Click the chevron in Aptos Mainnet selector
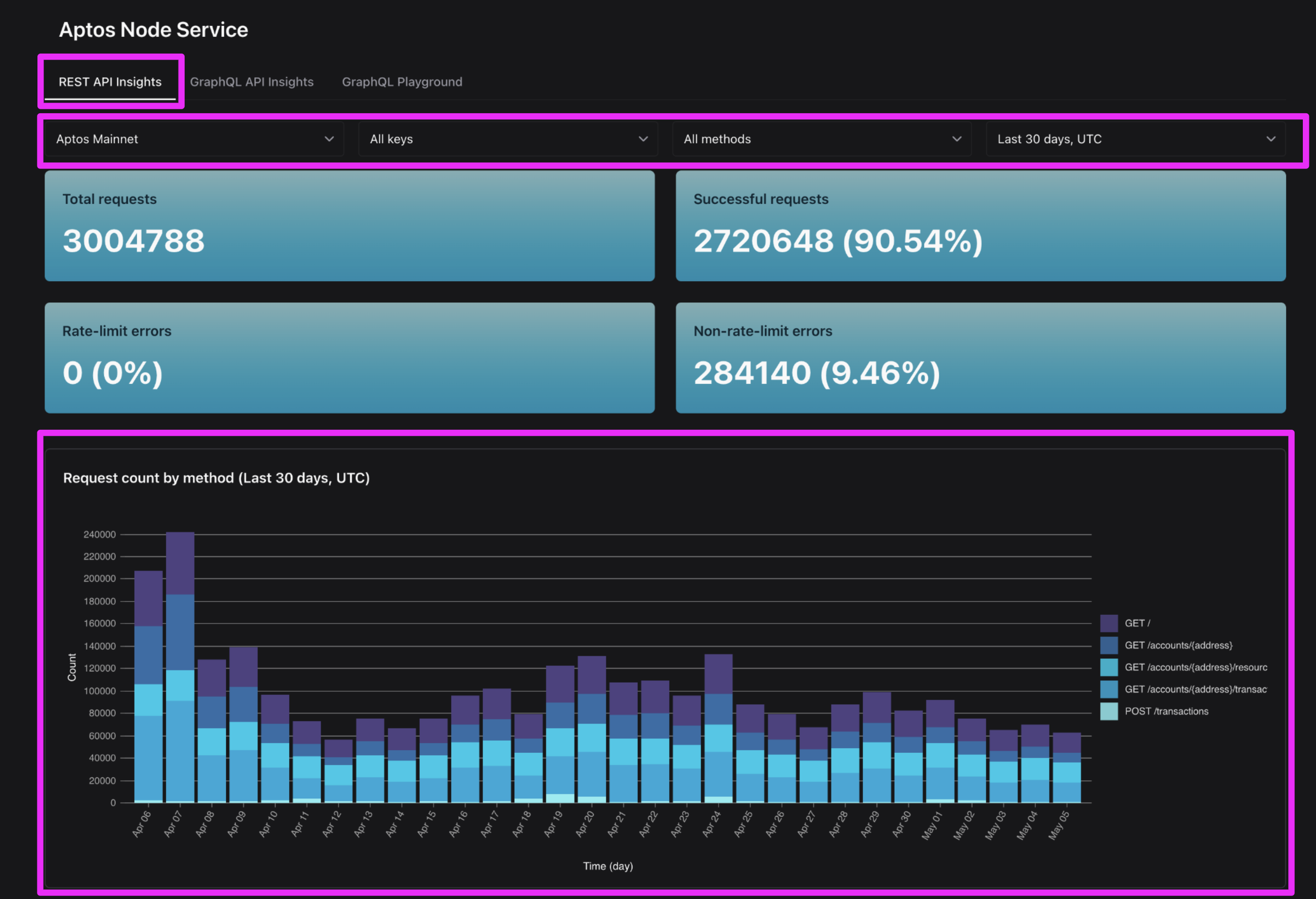1316x899 pixels. 329,139
